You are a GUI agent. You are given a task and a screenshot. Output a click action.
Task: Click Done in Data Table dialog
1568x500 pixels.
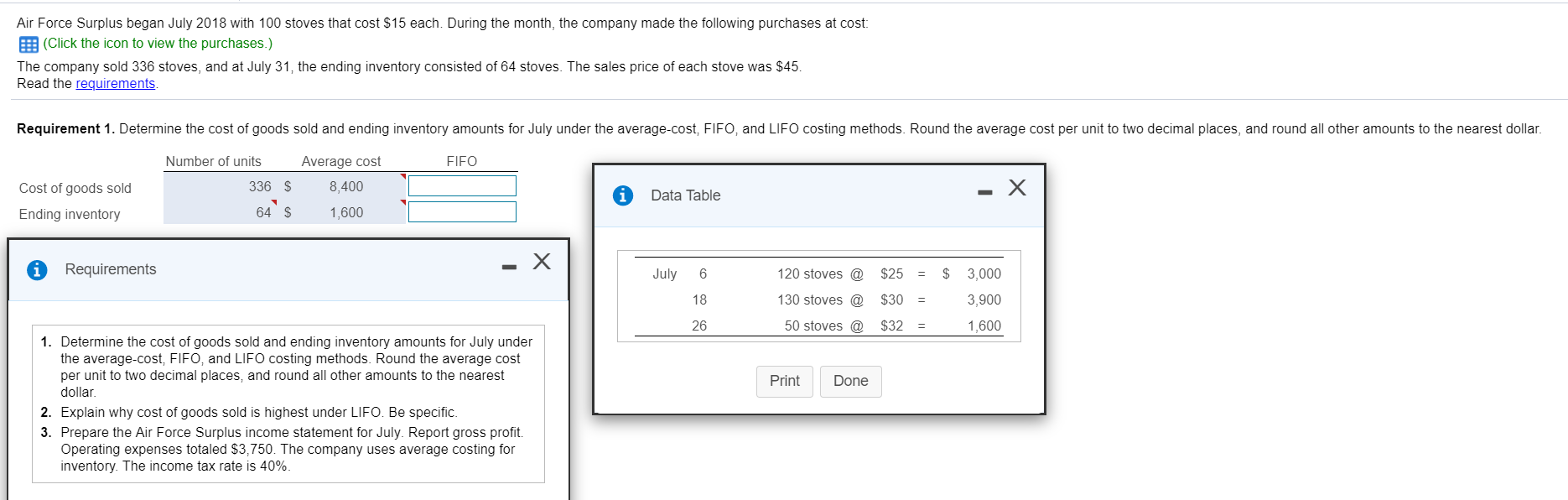(851, 381)
